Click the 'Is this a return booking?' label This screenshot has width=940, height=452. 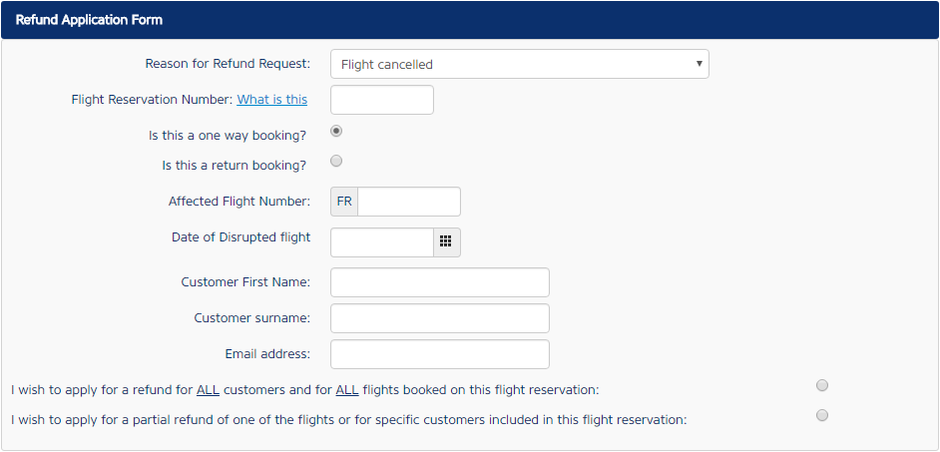234,165
